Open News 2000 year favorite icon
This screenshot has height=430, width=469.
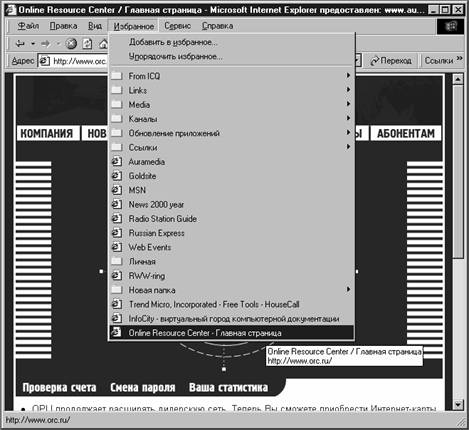pyautogui.click(x=117, y=204)
